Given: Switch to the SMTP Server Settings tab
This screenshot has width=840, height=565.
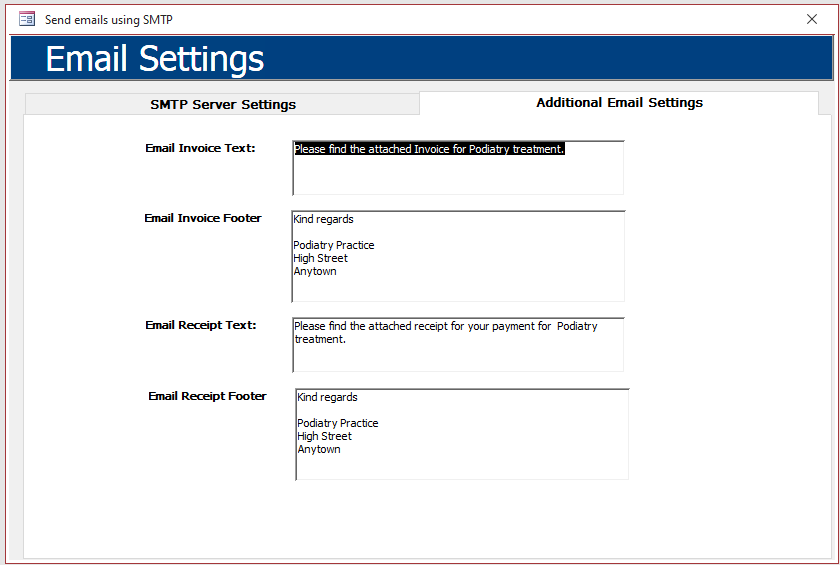Looking at the screenshot, I should click(x=222, y=104).
